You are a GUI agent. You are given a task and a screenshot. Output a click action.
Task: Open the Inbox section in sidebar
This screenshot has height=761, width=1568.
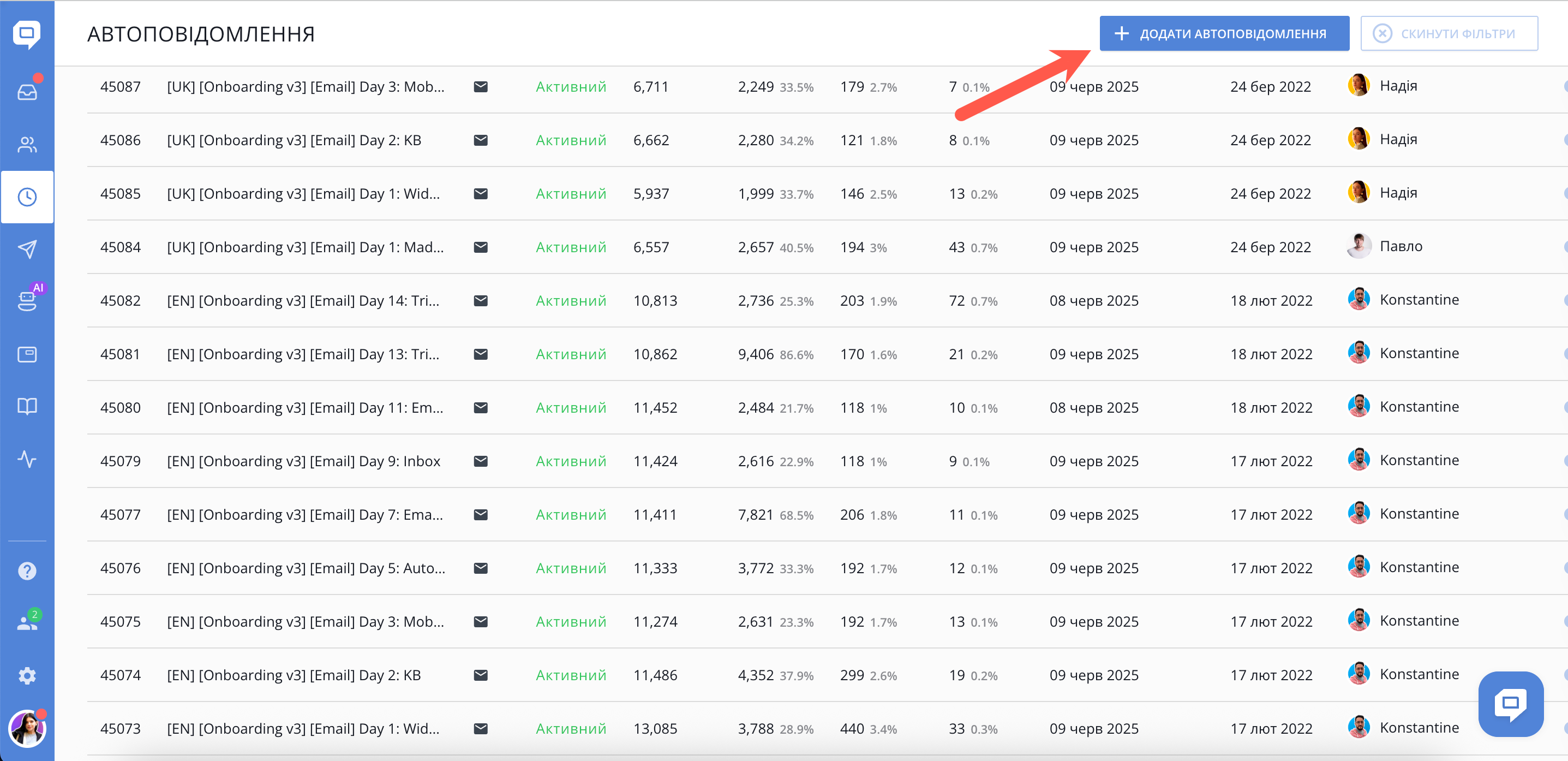27,91
